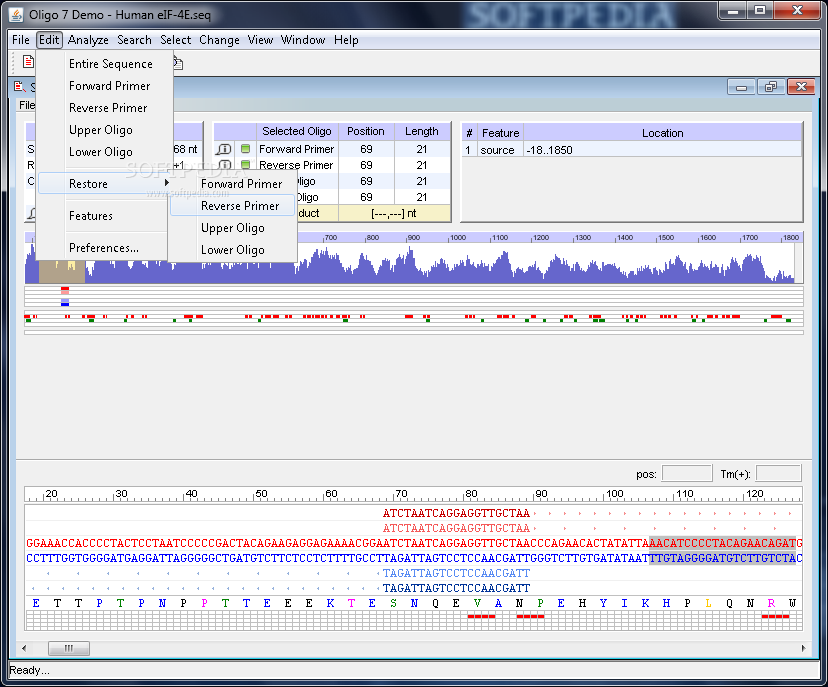The width and height of the screenshot is (828, 687).
Task: Click the scroll right arrow
Action: (803, 648)
